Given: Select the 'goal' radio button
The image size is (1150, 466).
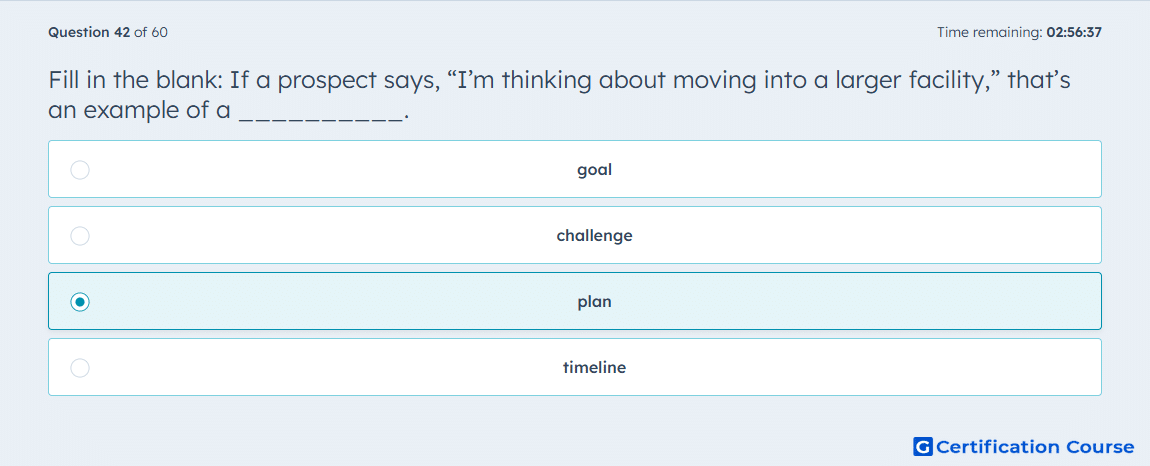Looking at the screenshot, I should pos(80,170).
